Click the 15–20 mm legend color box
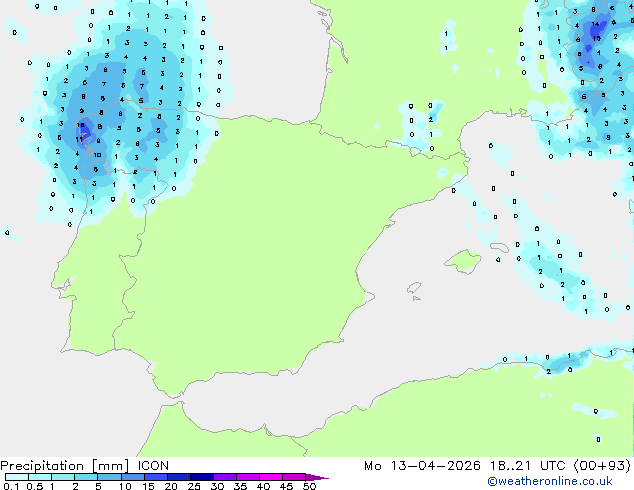The image size is (634, 490). point(155,477)
